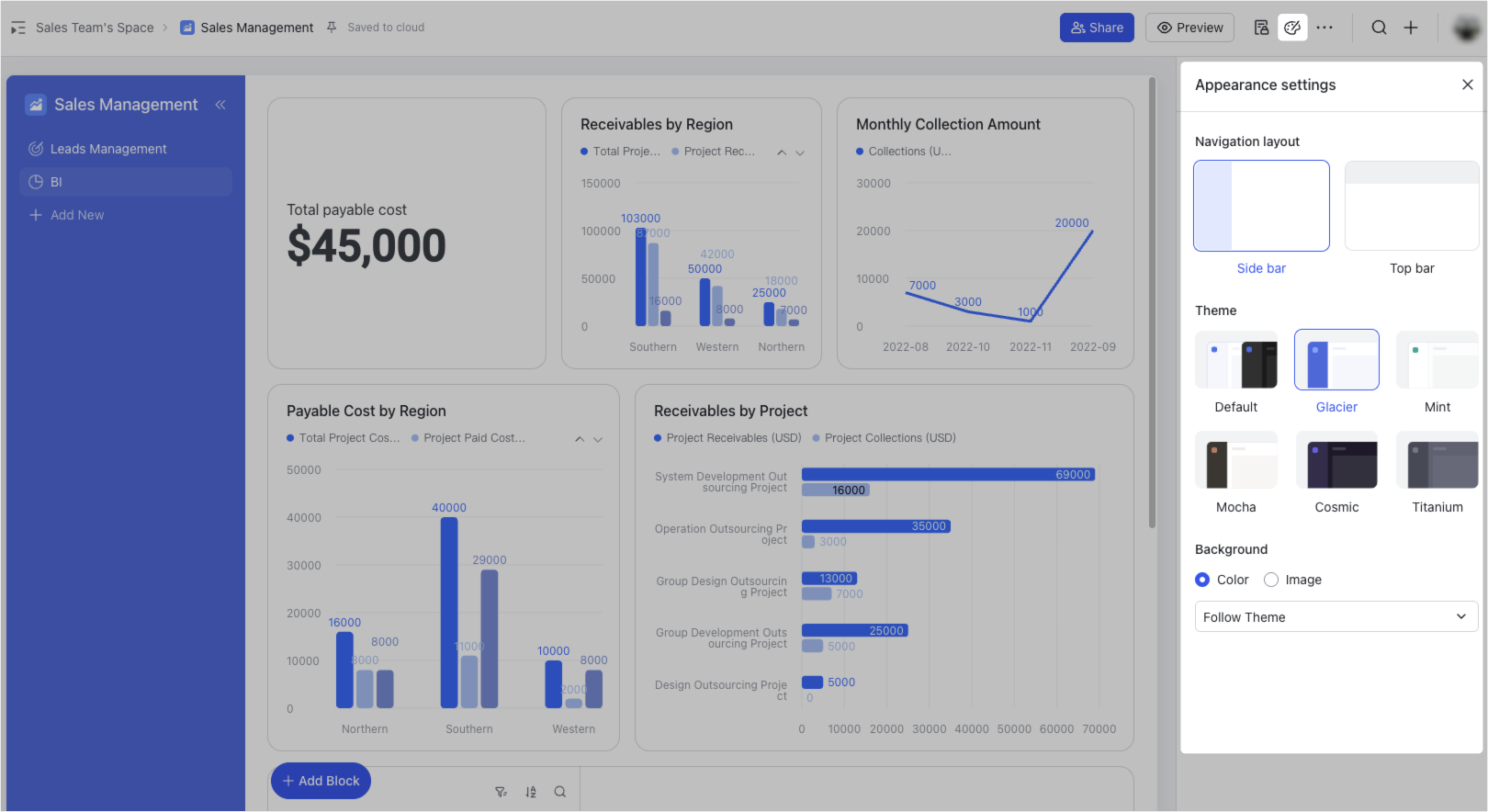The height and width of the screenshot is (812, 1488).
Task: Open the Follow Theme dropdown
Action: (x=1336, y=616)
